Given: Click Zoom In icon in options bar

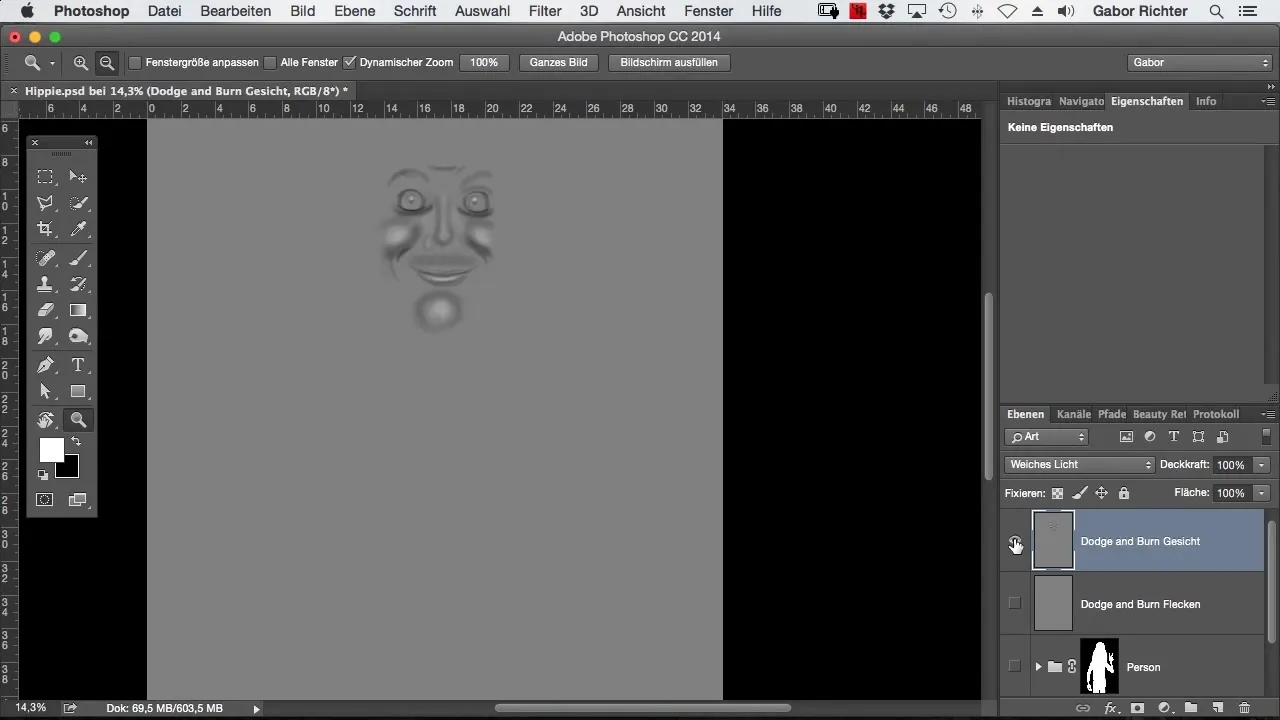Looking at the screenshot, I should pyautogui.click(x=81, y=62).
